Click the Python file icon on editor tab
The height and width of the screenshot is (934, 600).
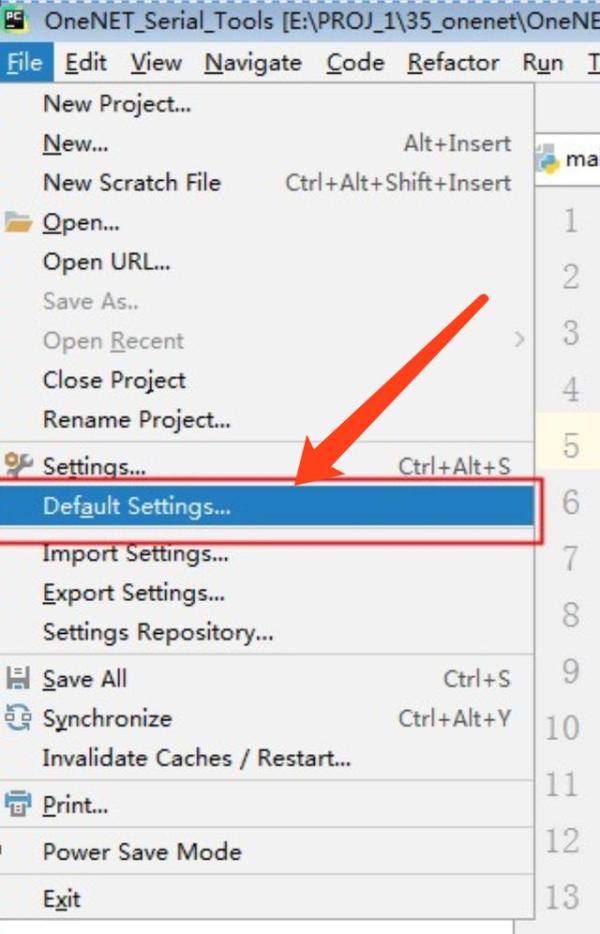[x=548, y=159]
